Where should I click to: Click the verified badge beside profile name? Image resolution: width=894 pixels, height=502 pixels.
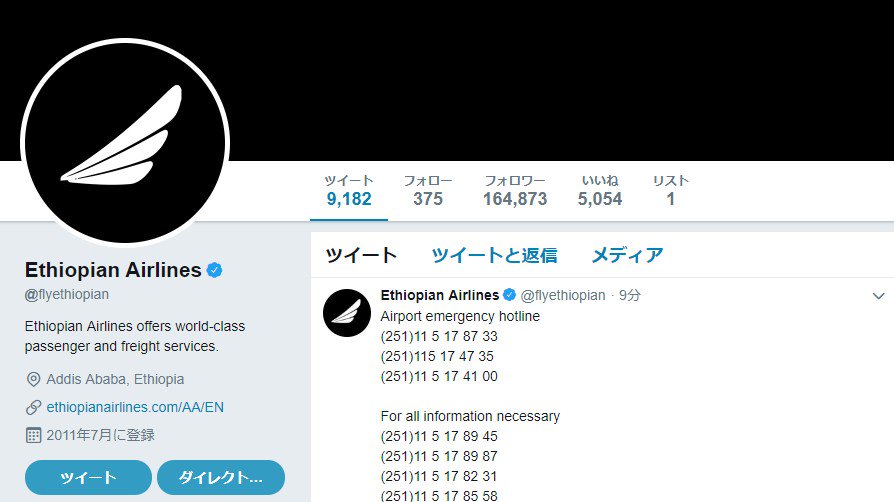tap(214, 270)
